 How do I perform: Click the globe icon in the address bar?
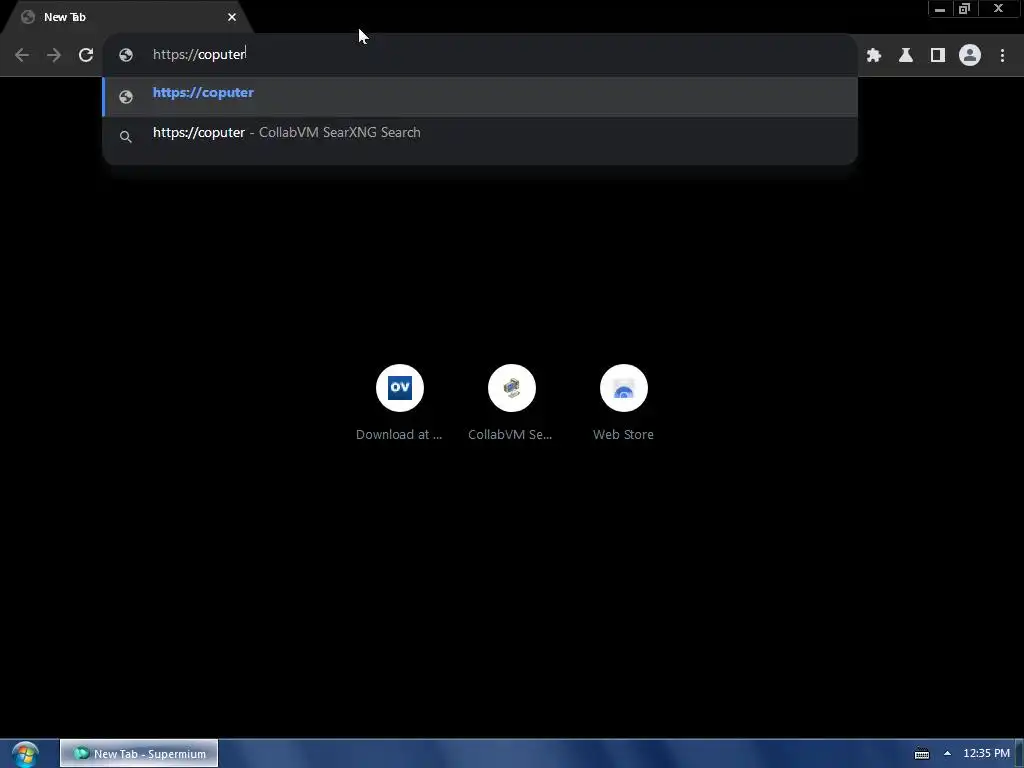[x=126, y=55]
